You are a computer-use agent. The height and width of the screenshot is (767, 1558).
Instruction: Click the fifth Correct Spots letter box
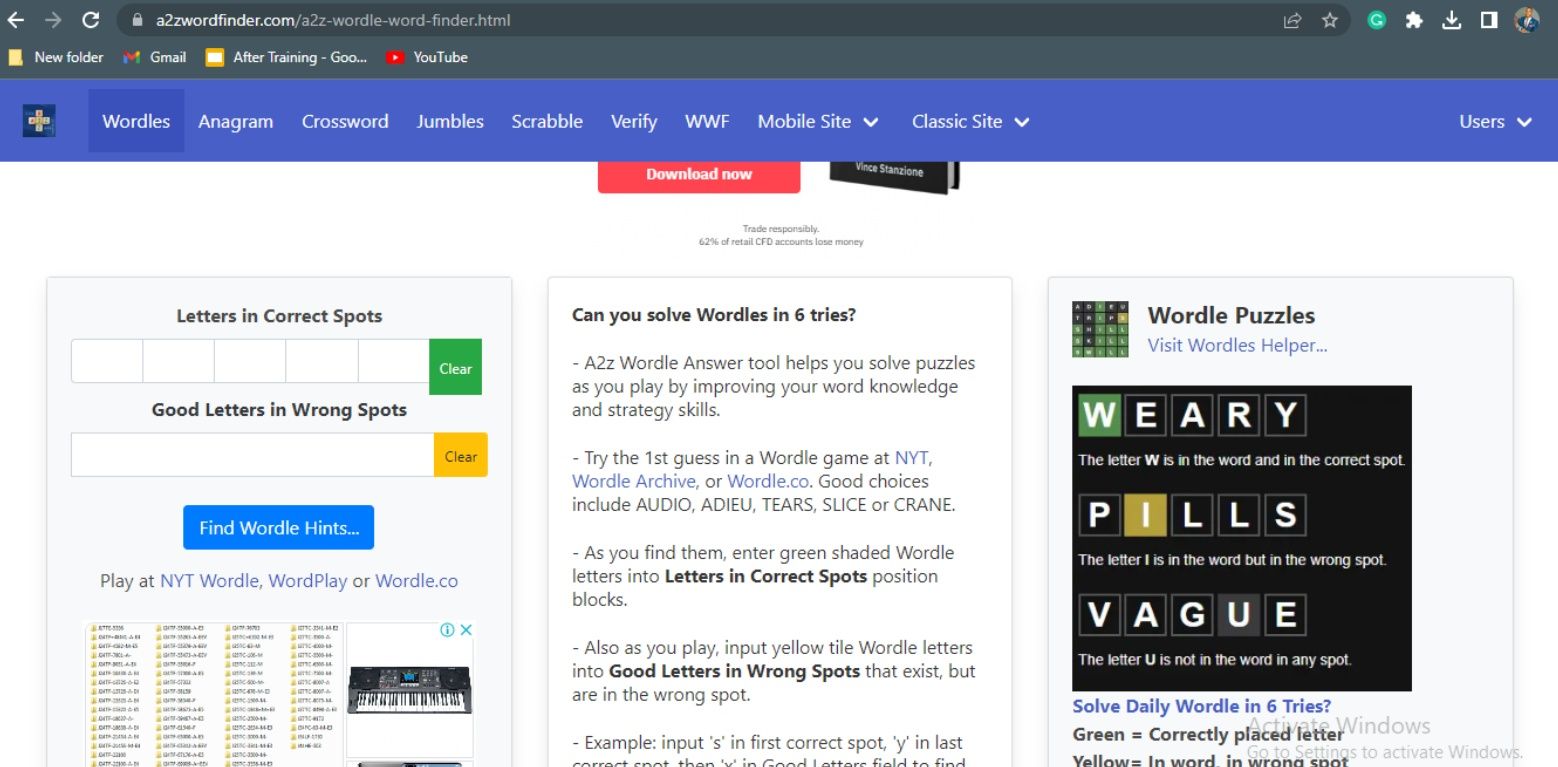(394, 361)
